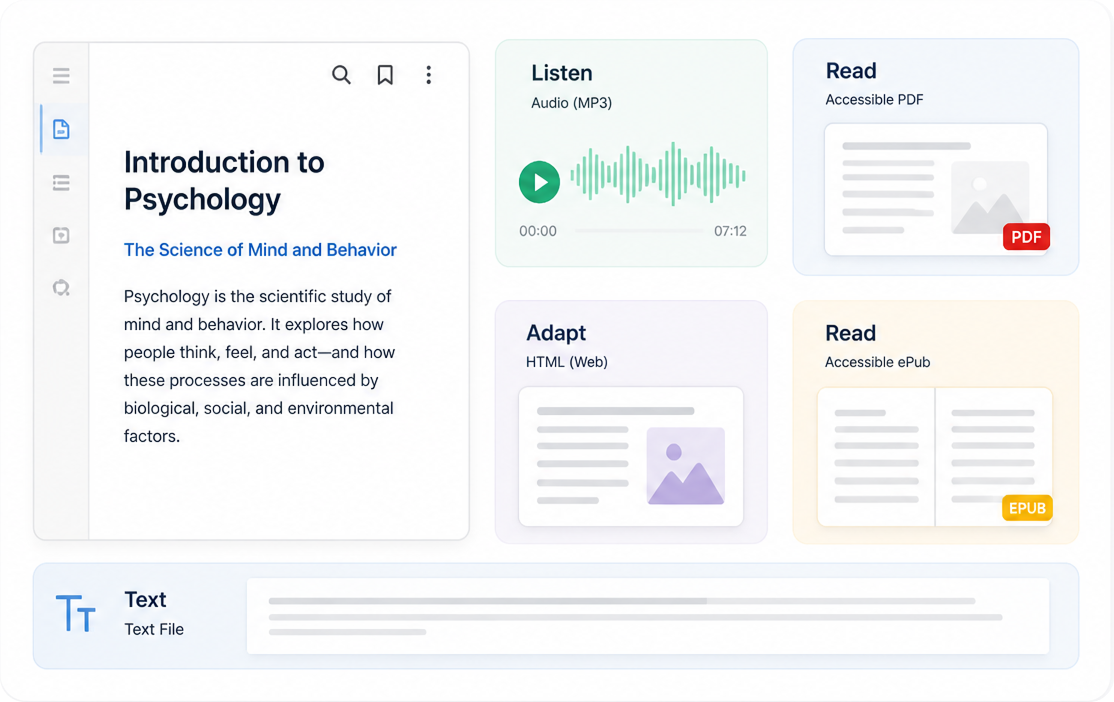Image resolution: width=1114 pixels, height=702 pixels.
Task: Click the 'Accessible PDF' label
Action: tap(875, 99)
